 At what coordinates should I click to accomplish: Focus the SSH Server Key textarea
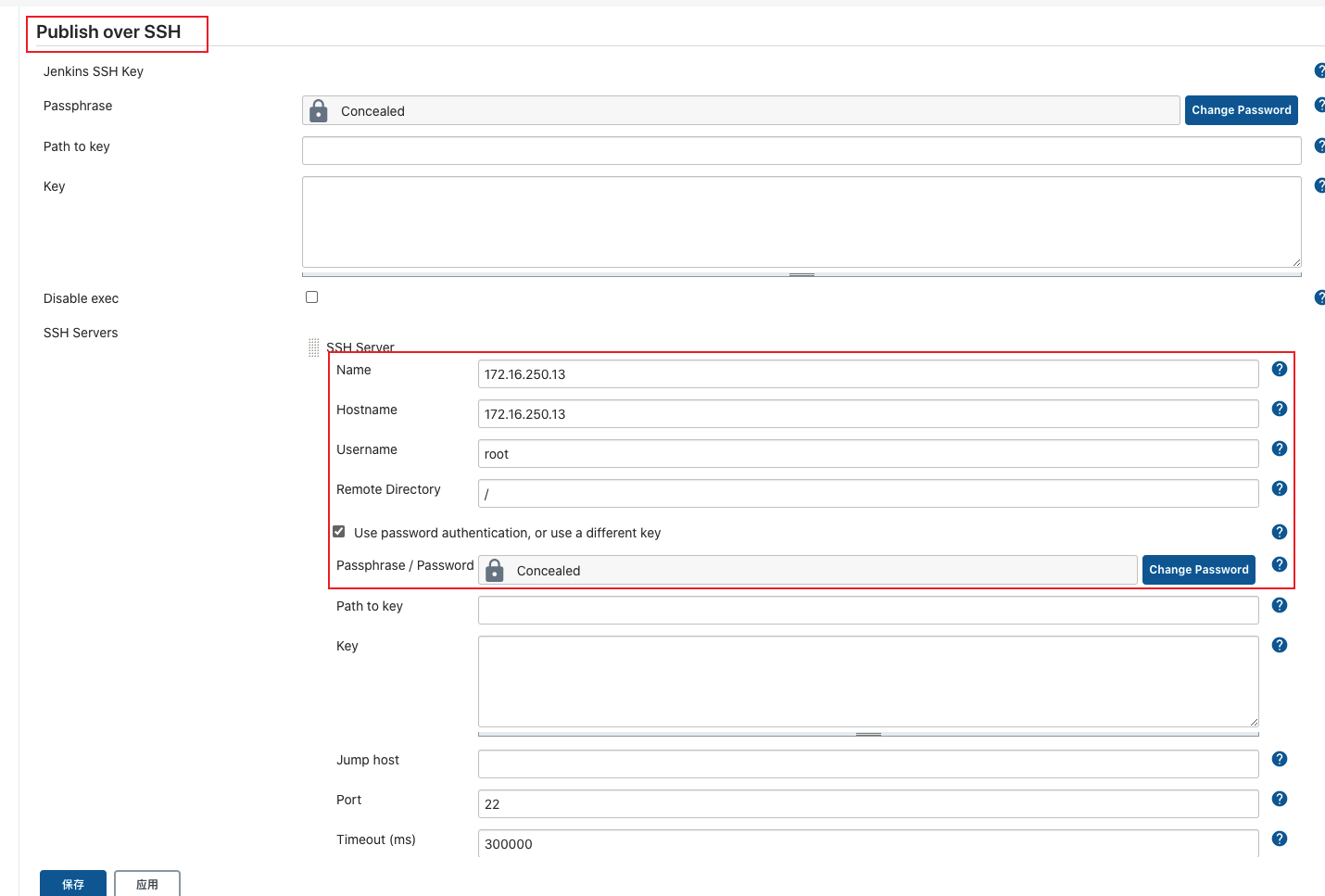tap(868, 681)
